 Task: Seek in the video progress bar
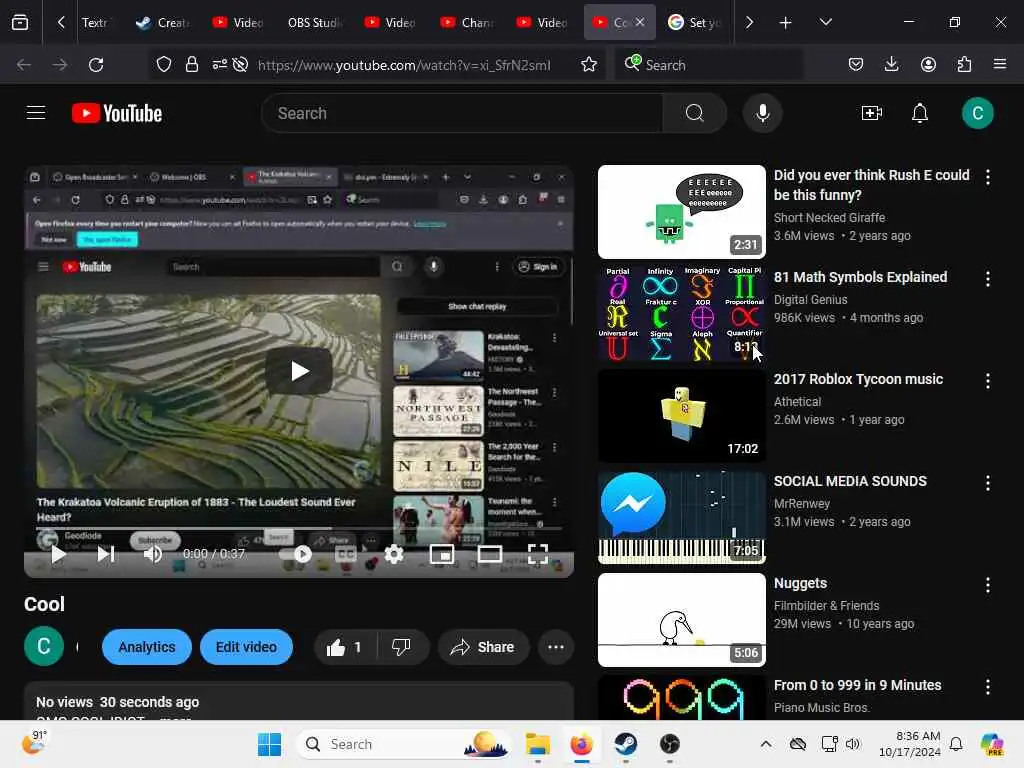coord(299,528)
